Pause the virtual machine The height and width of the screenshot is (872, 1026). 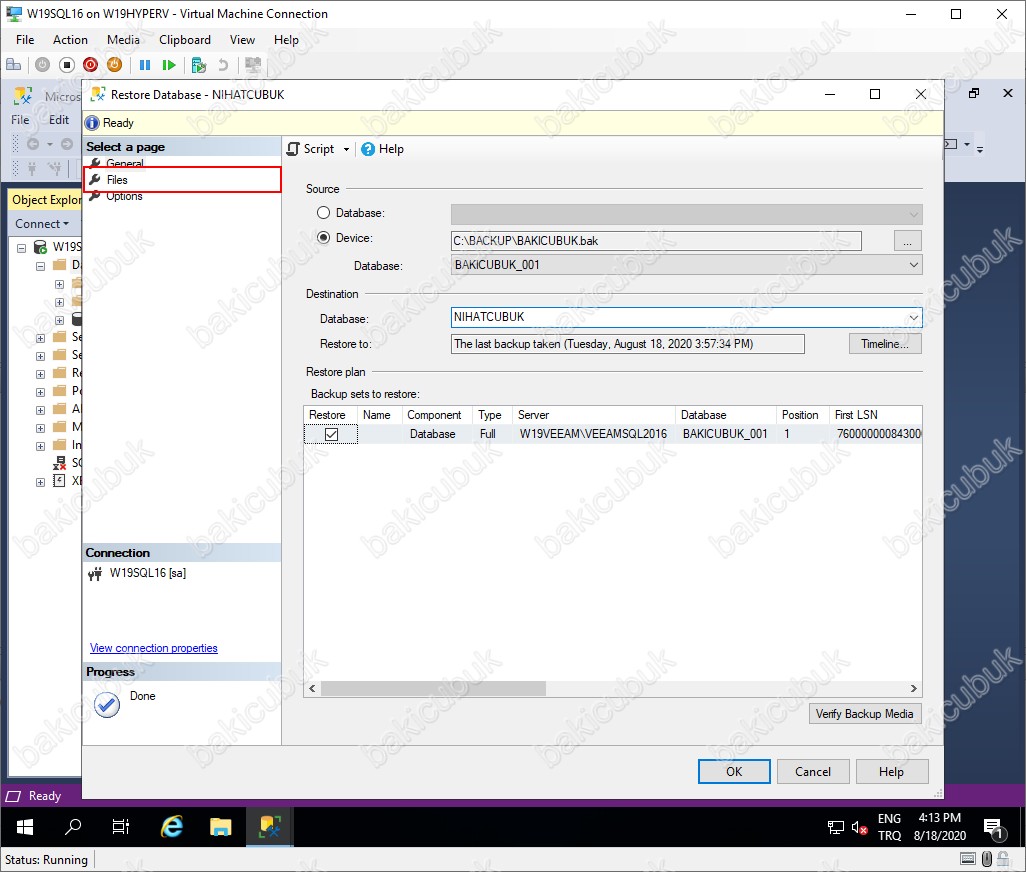145,65
